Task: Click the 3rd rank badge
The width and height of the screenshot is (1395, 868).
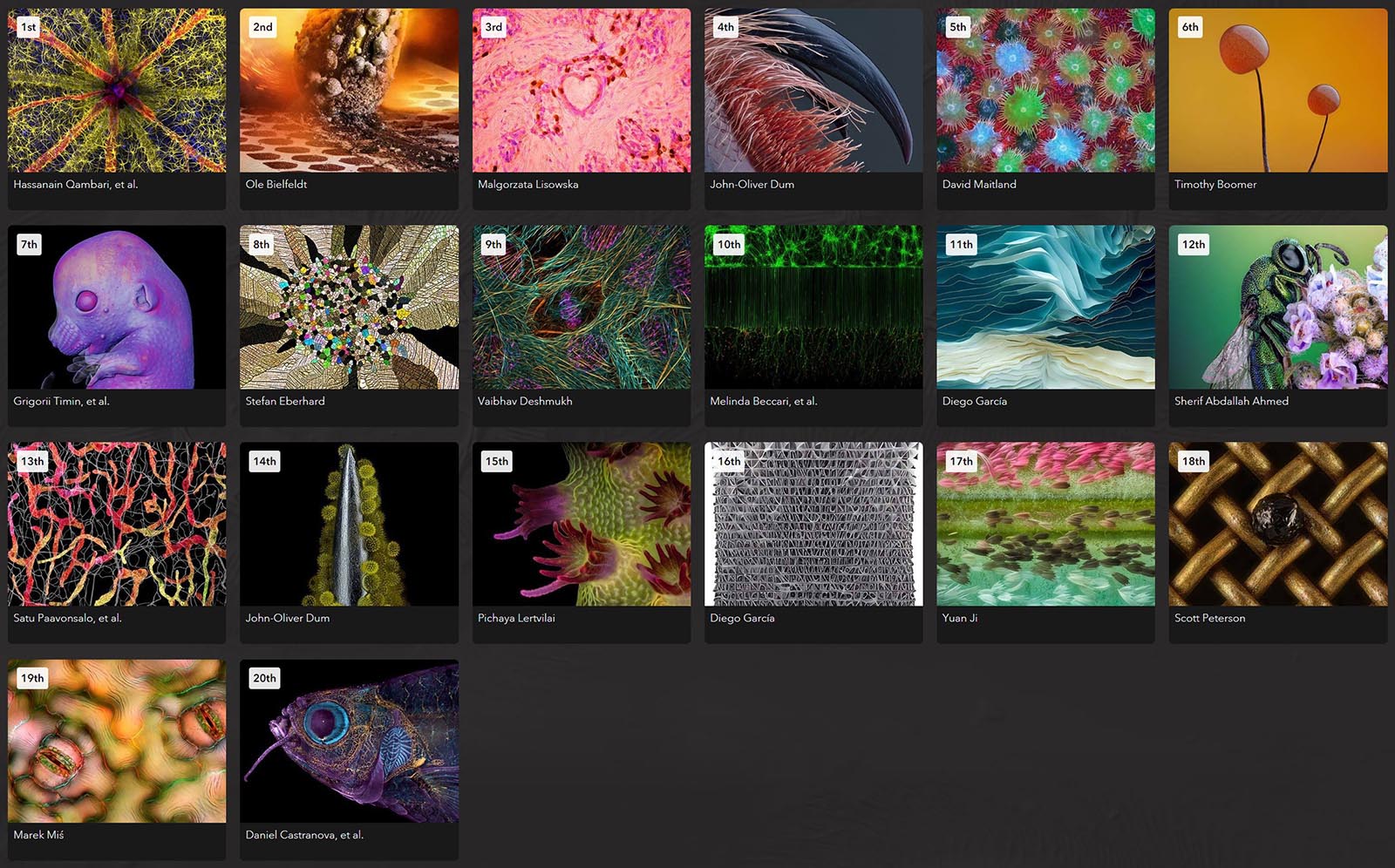Action: [493, 27]
